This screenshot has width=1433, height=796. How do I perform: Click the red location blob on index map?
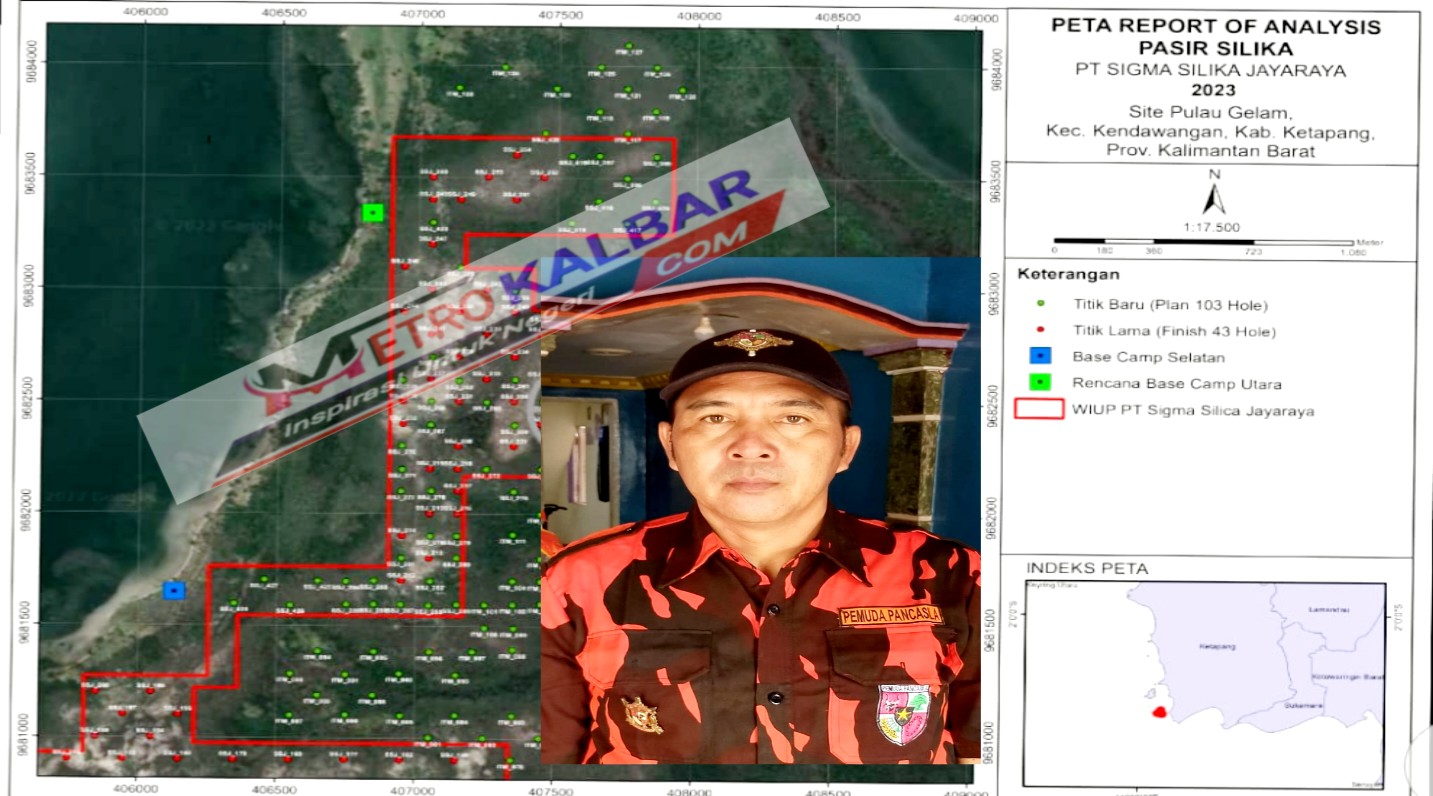[x=1159, y=712]
